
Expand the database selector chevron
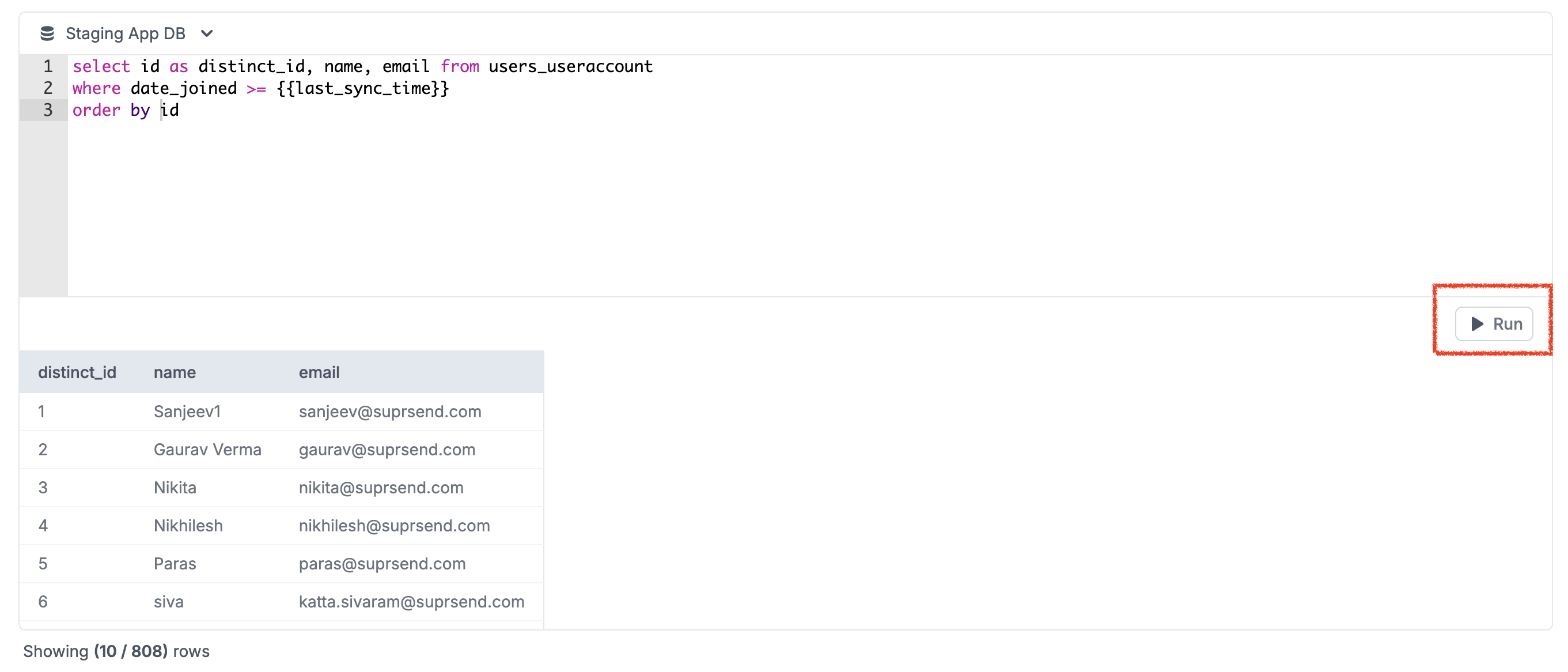[207, 33]
